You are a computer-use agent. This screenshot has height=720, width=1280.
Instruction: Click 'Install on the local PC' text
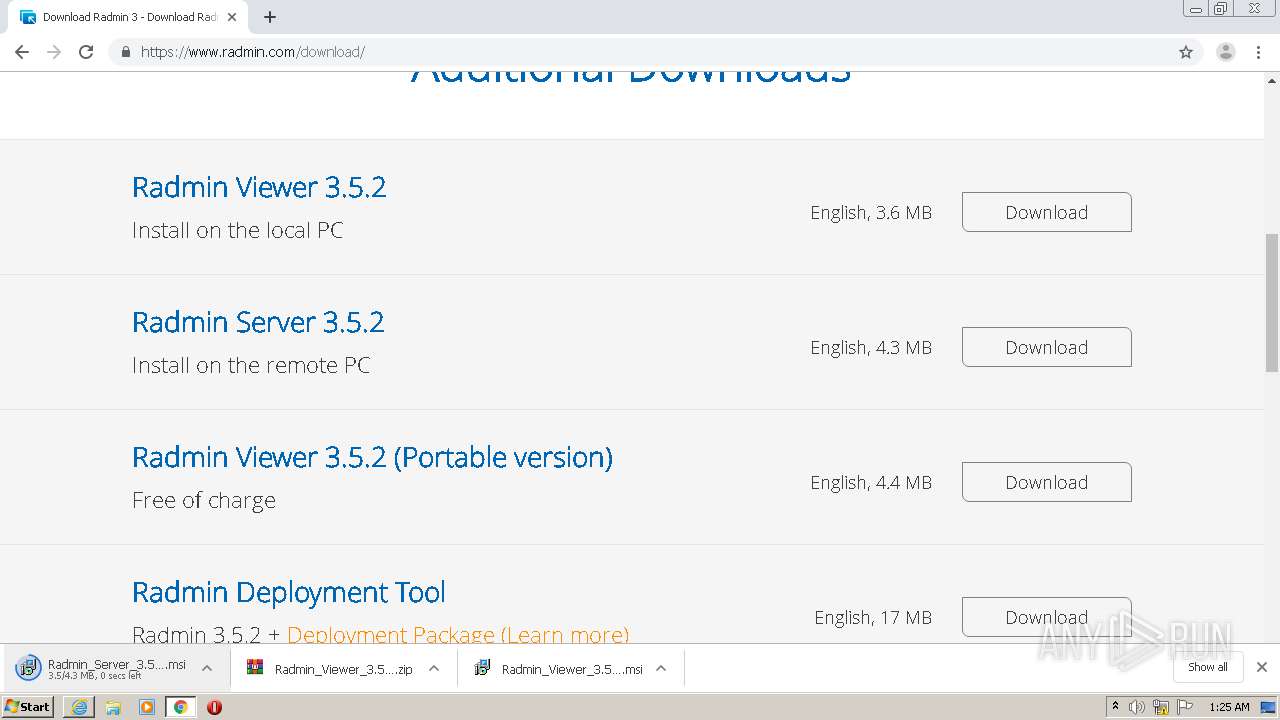pyautogui.click(x=238, y=230)
